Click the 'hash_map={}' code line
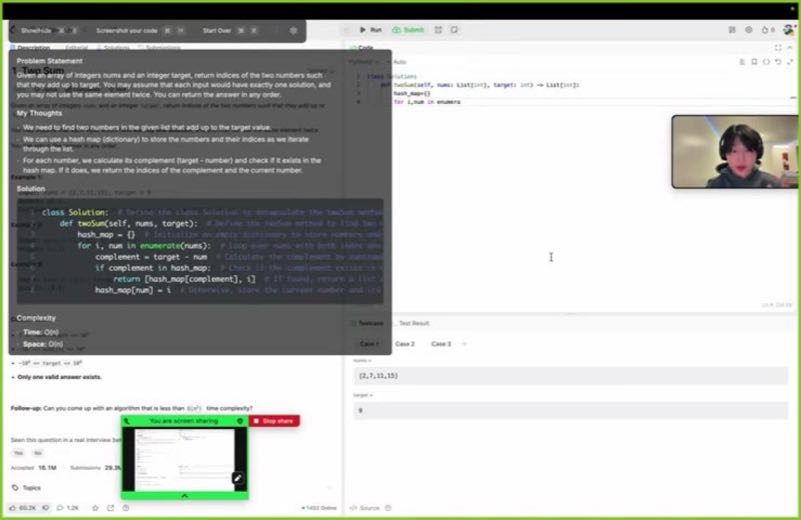The height and width of the screenshot is (520, 801). (412, 93)
